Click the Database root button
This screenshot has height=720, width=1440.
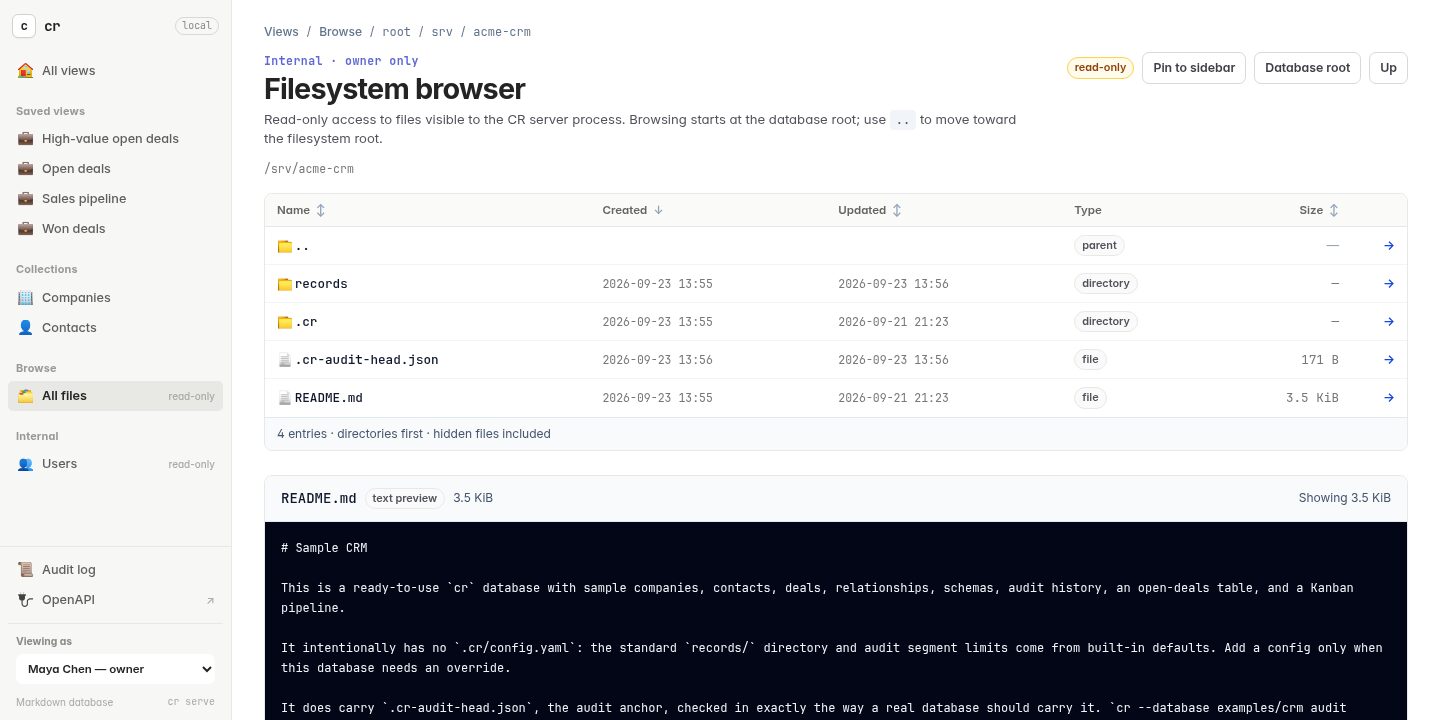click(x=1307, y=68)
